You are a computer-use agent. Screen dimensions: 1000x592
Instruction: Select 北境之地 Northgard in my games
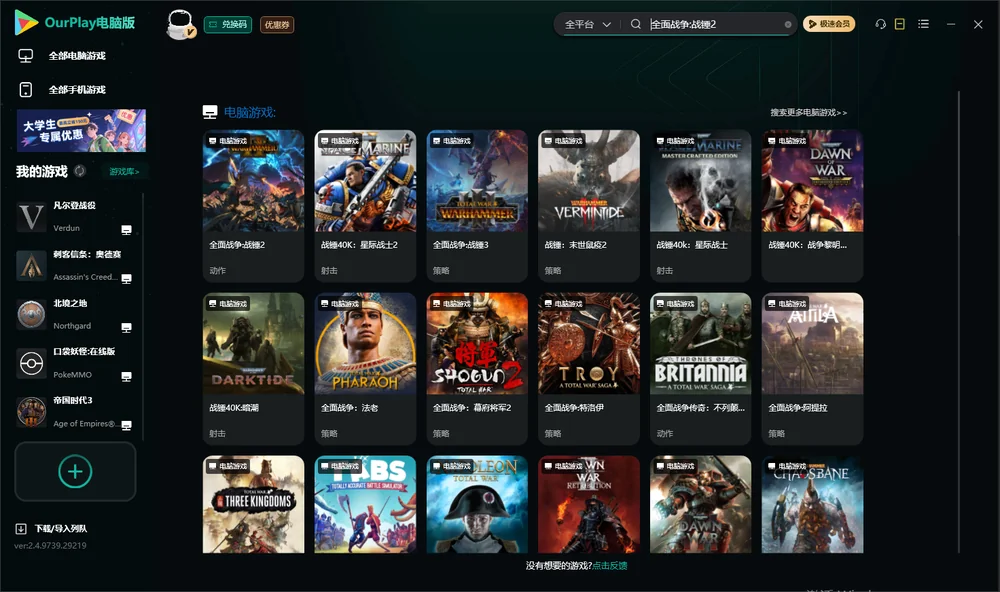(x=75, y=314)
